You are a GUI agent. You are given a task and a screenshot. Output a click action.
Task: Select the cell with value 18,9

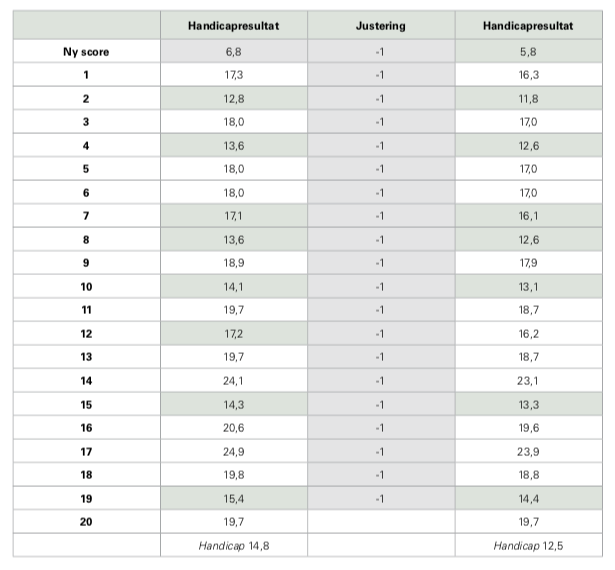click(233, 263)
